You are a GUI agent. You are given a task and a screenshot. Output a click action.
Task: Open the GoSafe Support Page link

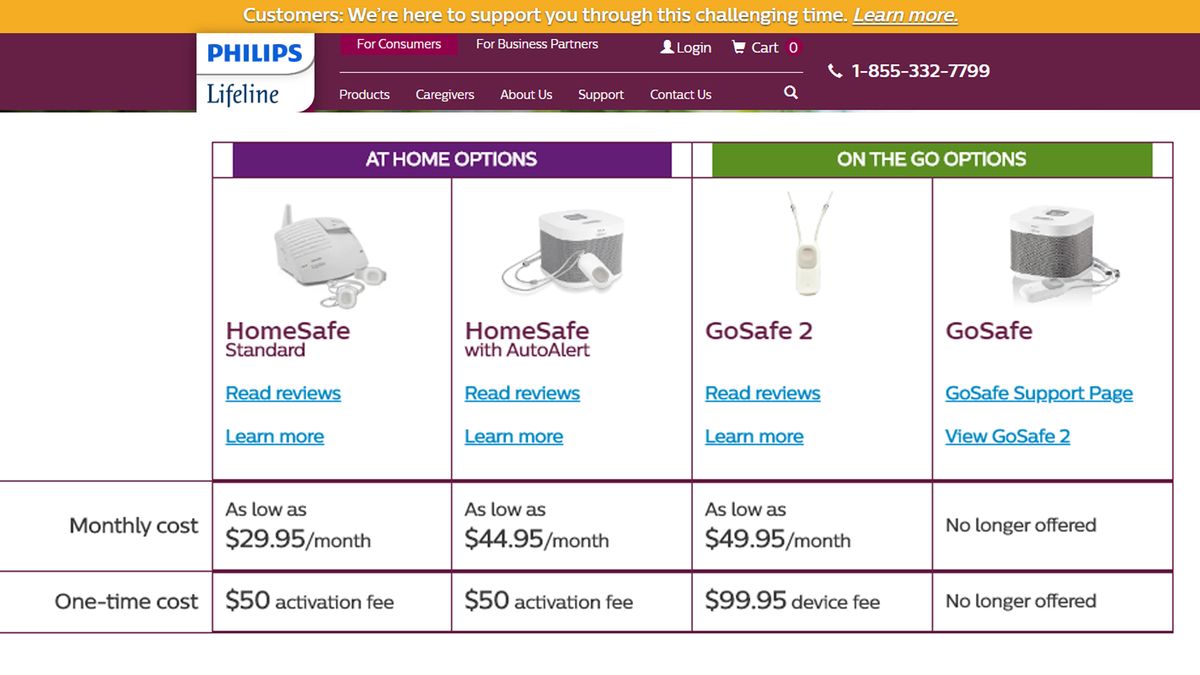point(1039,393)
